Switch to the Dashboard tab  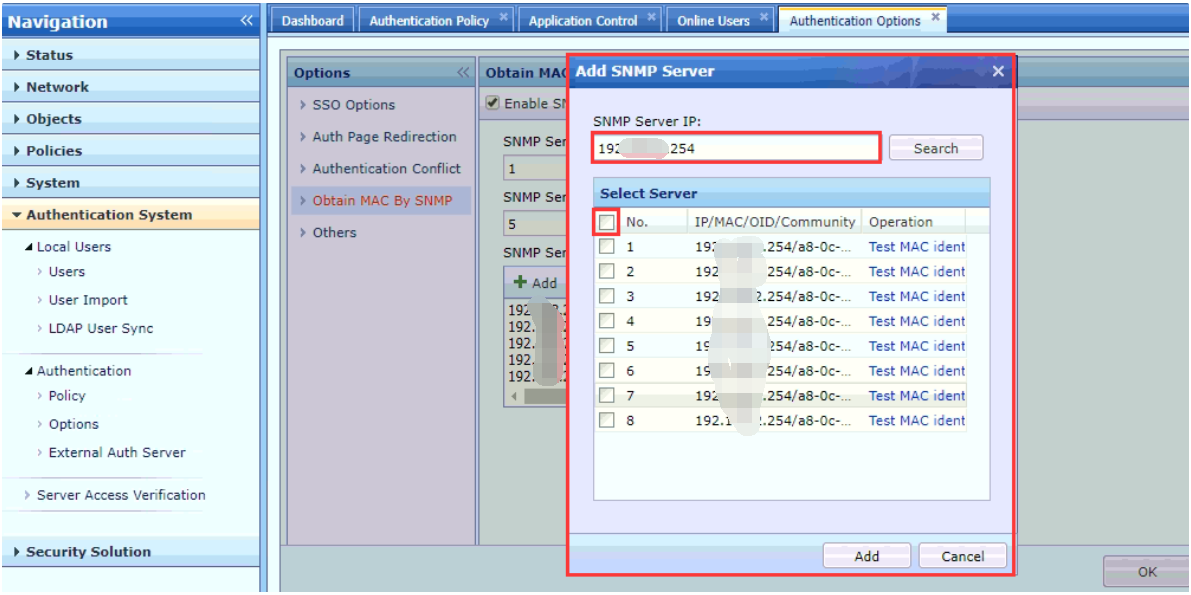click(x=312, y=21)
